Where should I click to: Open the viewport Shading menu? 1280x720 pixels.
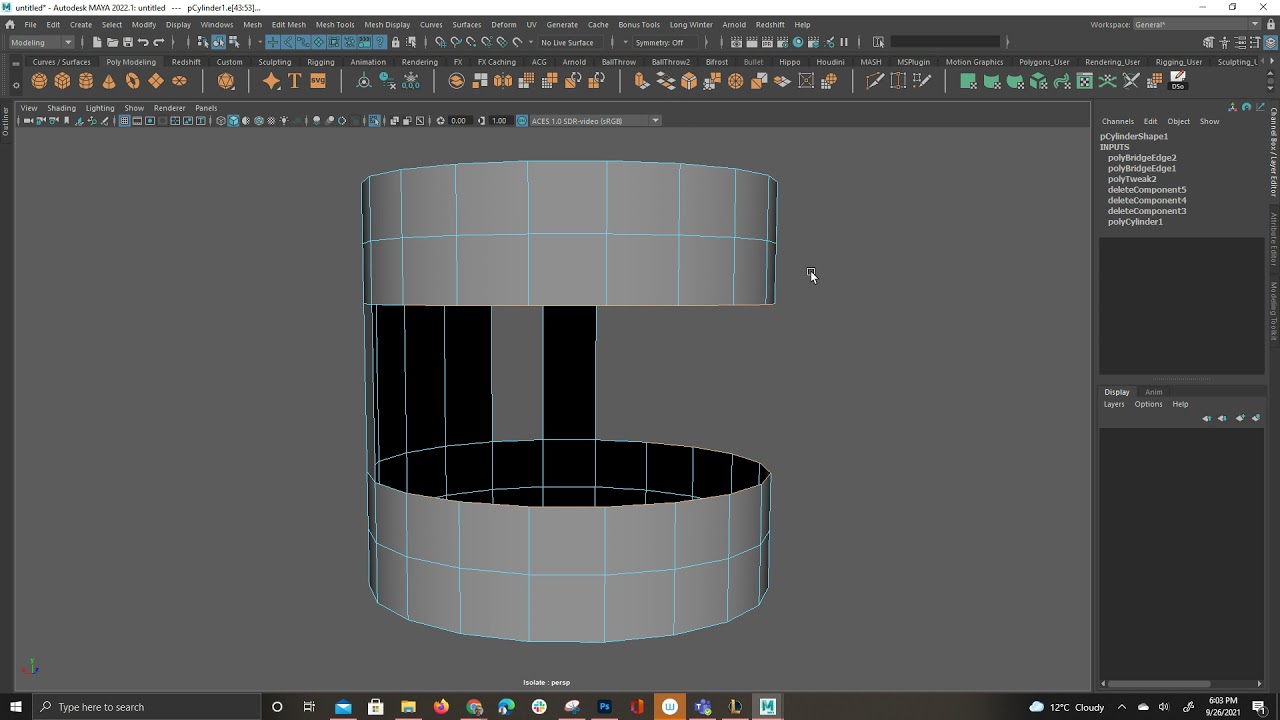tap(61, 108)
